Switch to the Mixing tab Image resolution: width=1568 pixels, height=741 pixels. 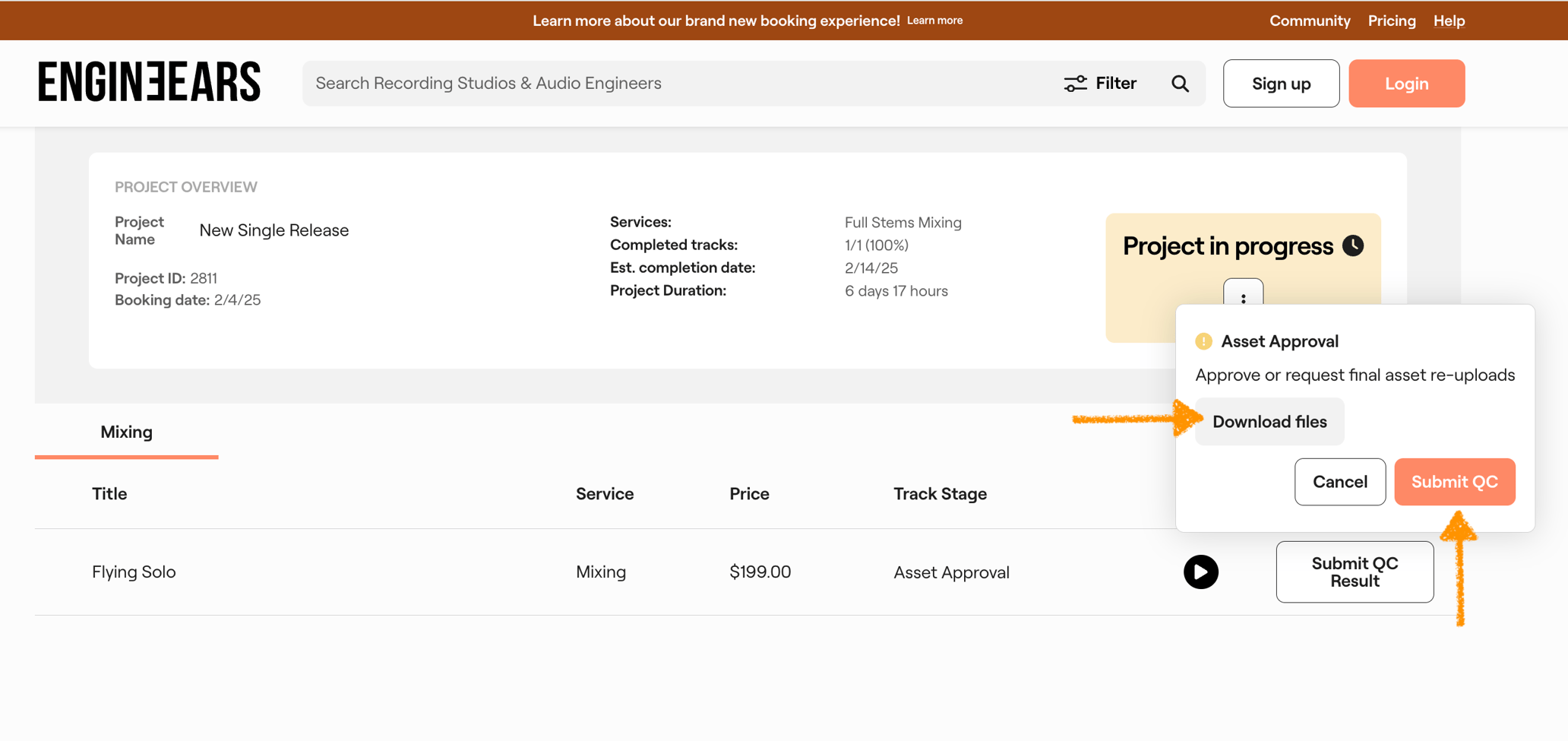[x=127, y=432]
